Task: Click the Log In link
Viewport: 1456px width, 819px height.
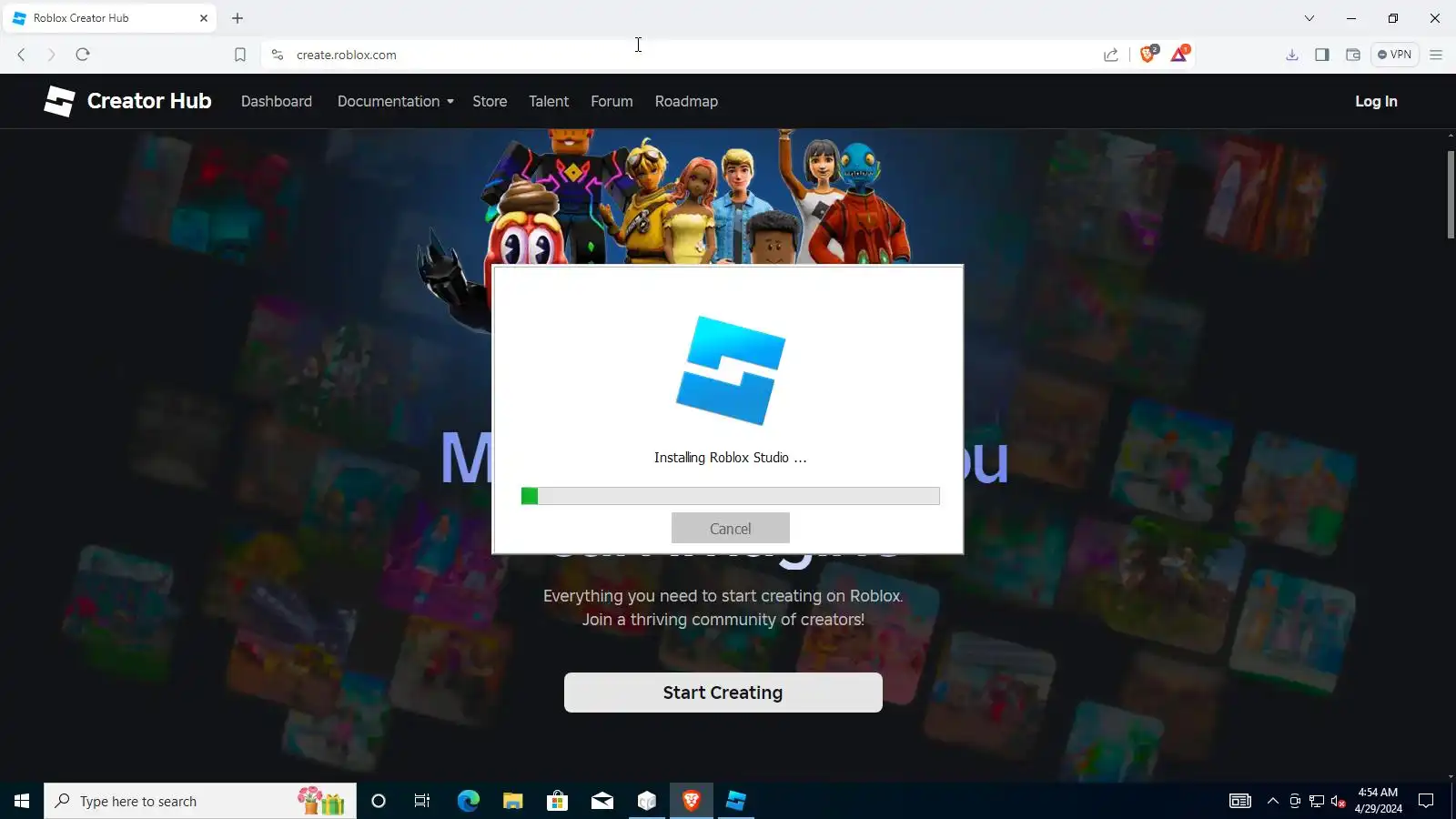Action: pos(1376,101)
